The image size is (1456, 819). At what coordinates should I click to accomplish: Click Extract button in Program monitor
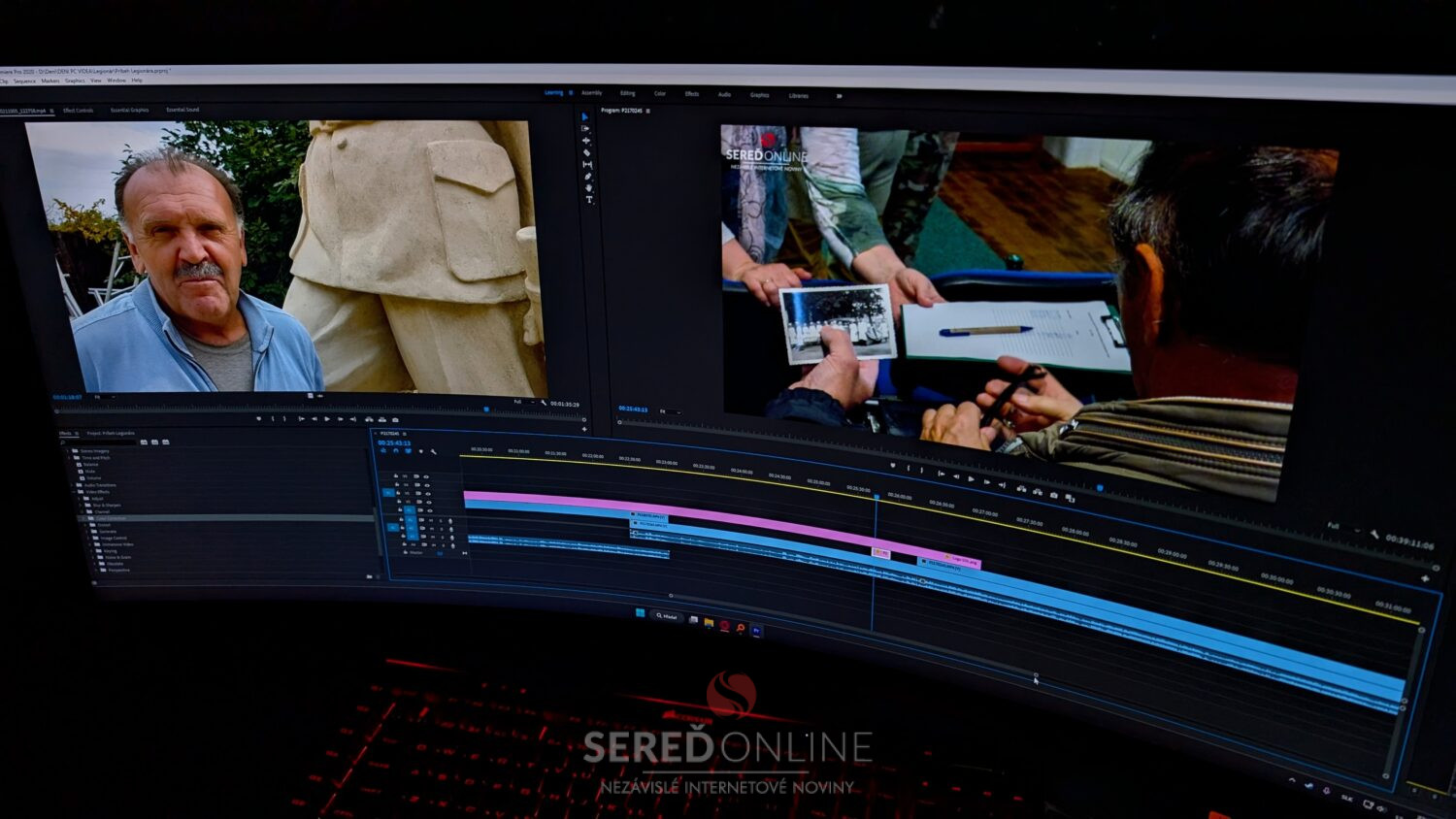pos(1038,492)
